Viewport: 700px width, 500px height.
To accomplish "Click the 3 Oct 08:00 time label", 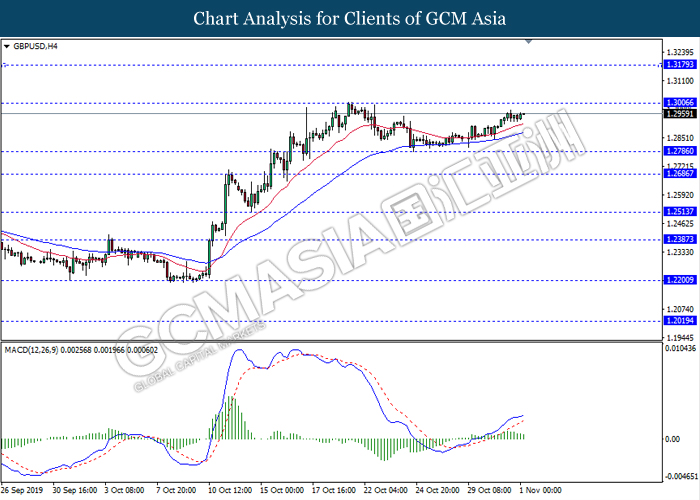I will coord(125,490).
